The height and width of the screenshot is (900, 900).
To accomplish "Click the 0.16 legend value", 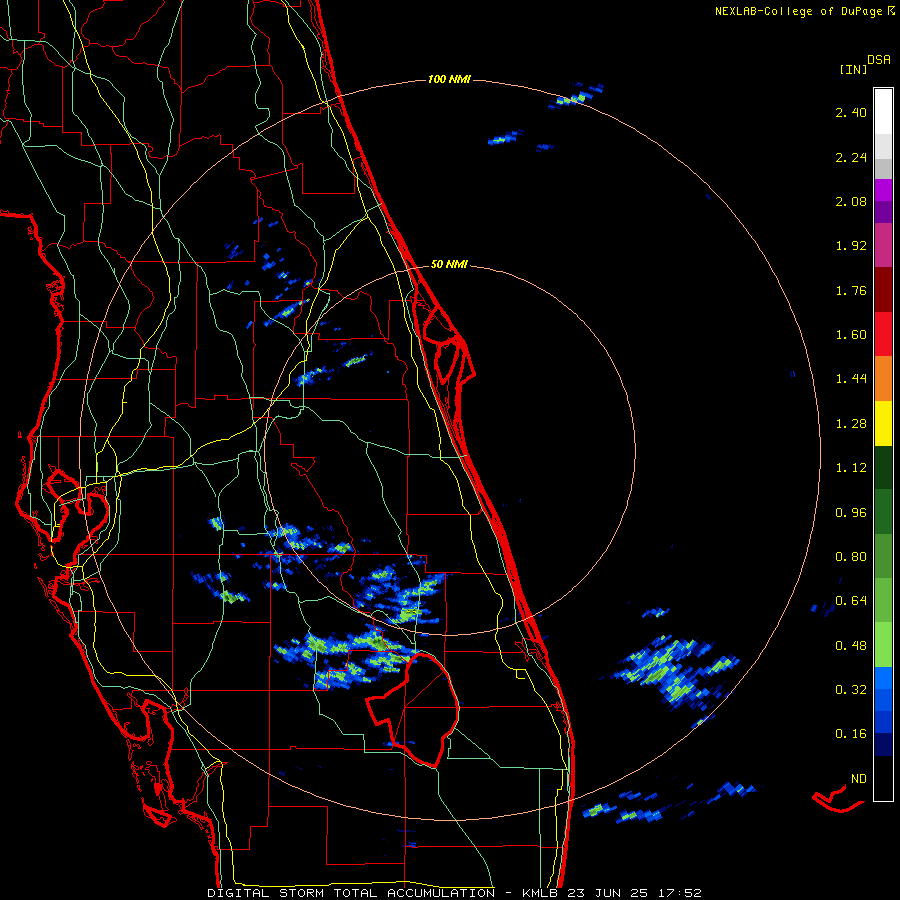I will point(851,734).
